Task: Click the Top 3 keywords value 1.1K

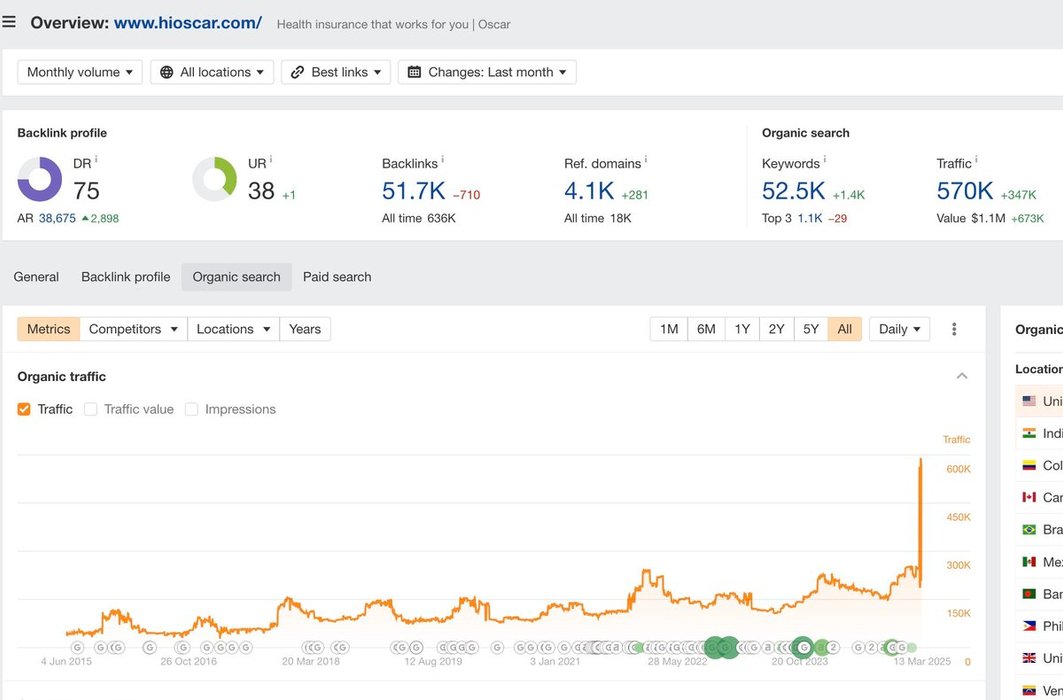Action: pyautogui.click(x=809, y=218)
